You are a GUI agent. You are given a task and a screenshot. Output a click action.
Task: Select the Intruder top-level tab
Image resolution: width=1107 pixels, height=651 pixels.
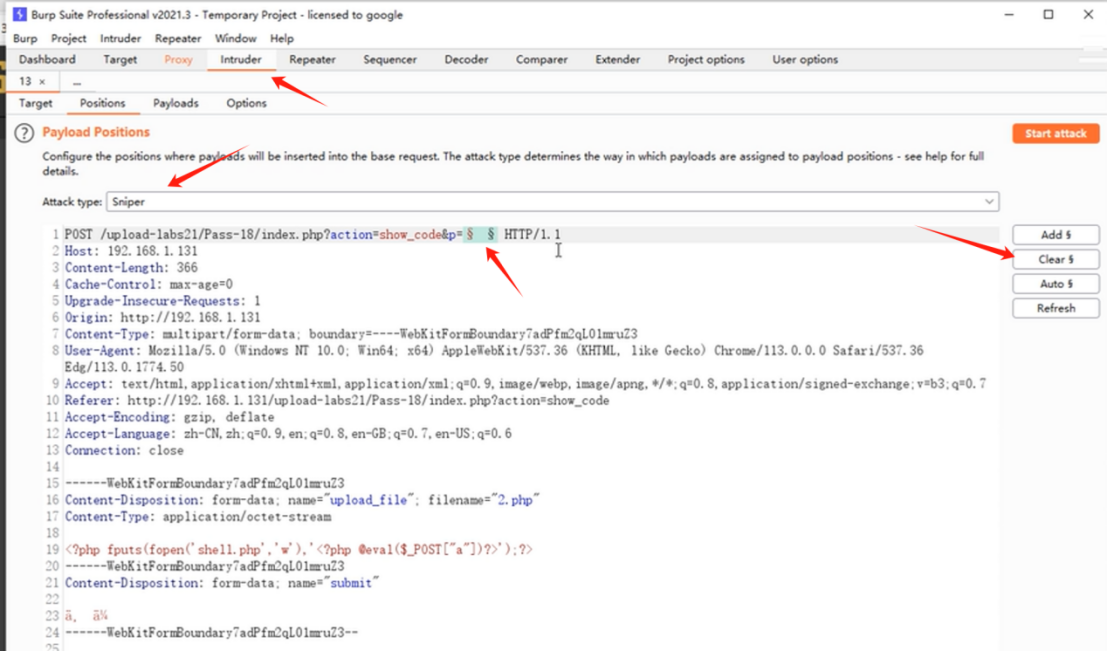[241, 59]
